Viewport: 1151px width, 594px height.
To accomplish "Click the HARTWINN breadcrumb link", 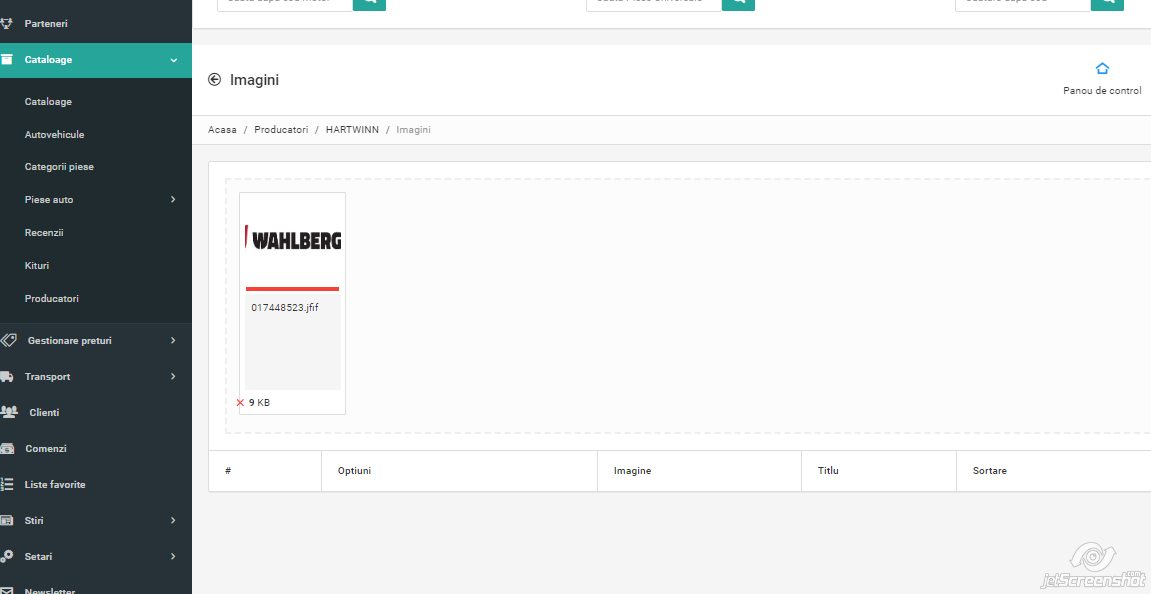I will click(x=352, y=129).
